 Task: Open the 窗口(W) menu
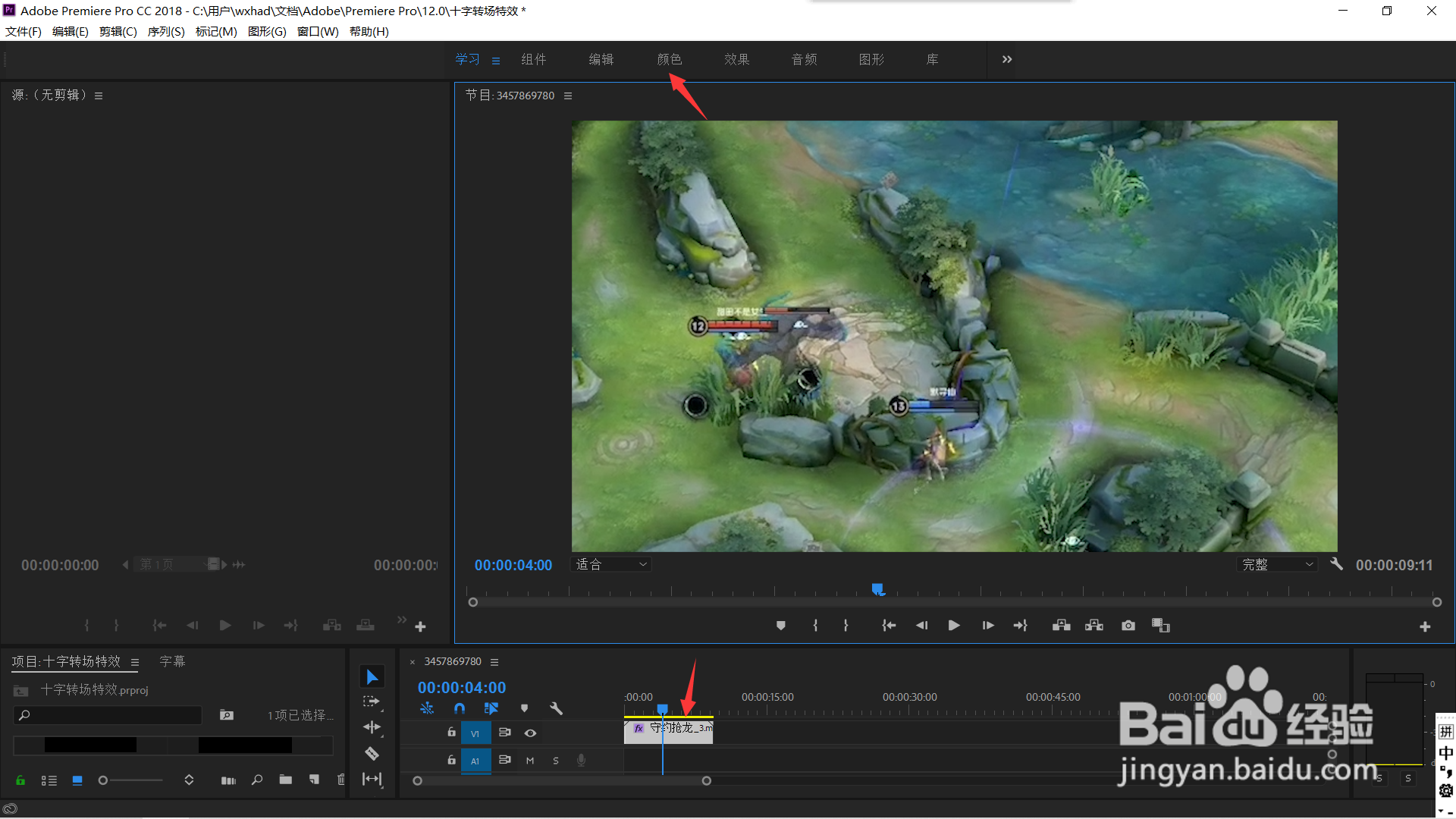click(318, 31)
